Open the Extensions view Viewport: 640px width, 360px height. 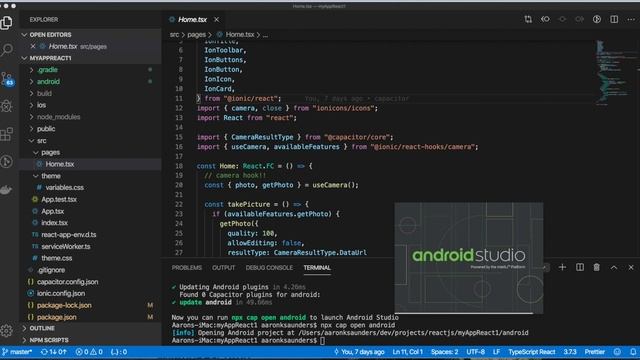tap(7, 134)
